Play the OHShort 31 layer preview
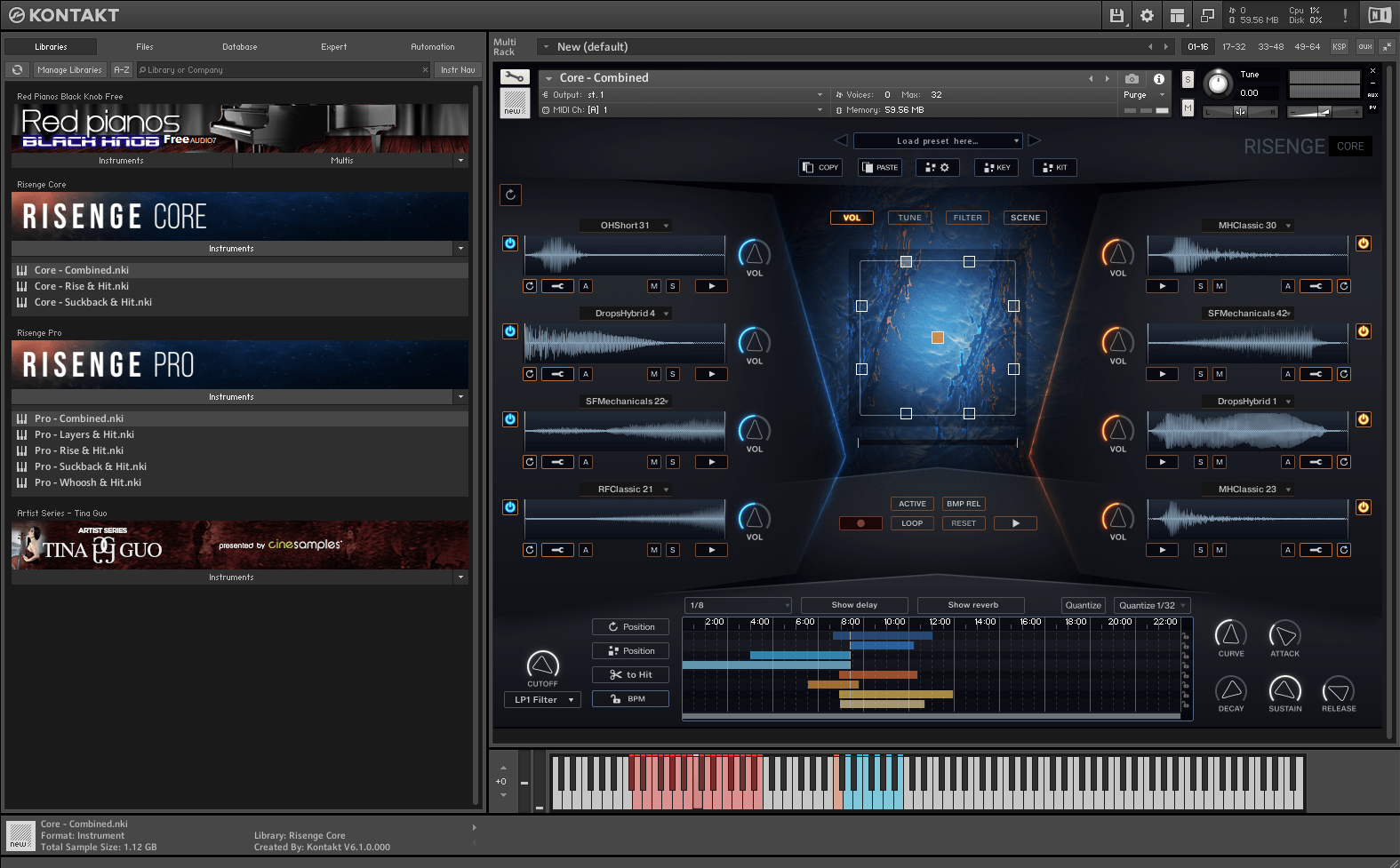 click(x=712, y=286)
